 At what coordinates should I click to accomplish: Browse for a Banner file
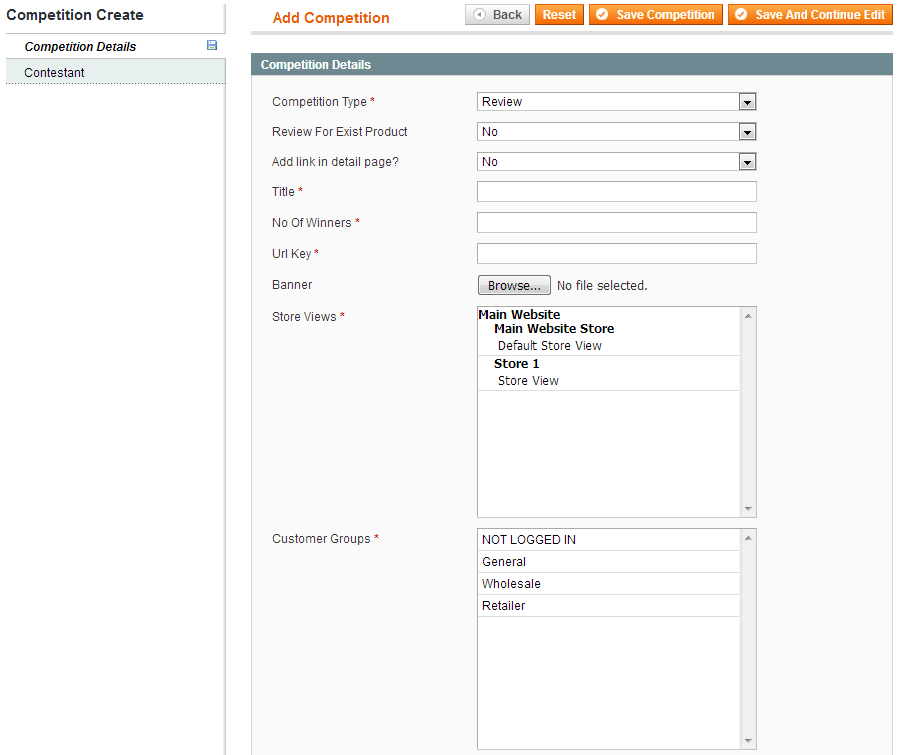tap(514, 286)
